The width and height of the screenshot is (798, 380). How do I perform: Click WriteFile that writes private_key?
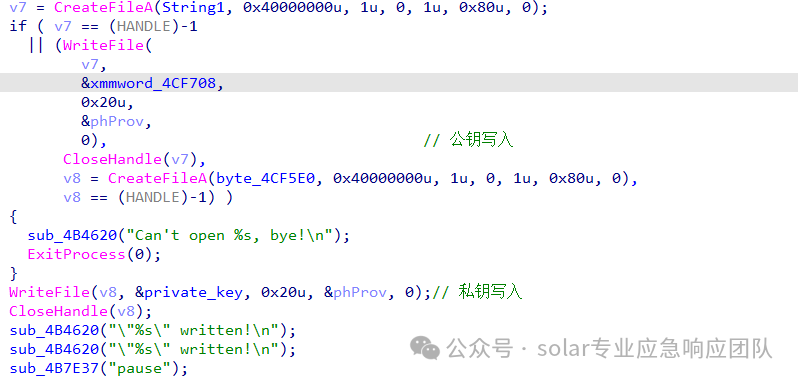(x=50, y=292)
